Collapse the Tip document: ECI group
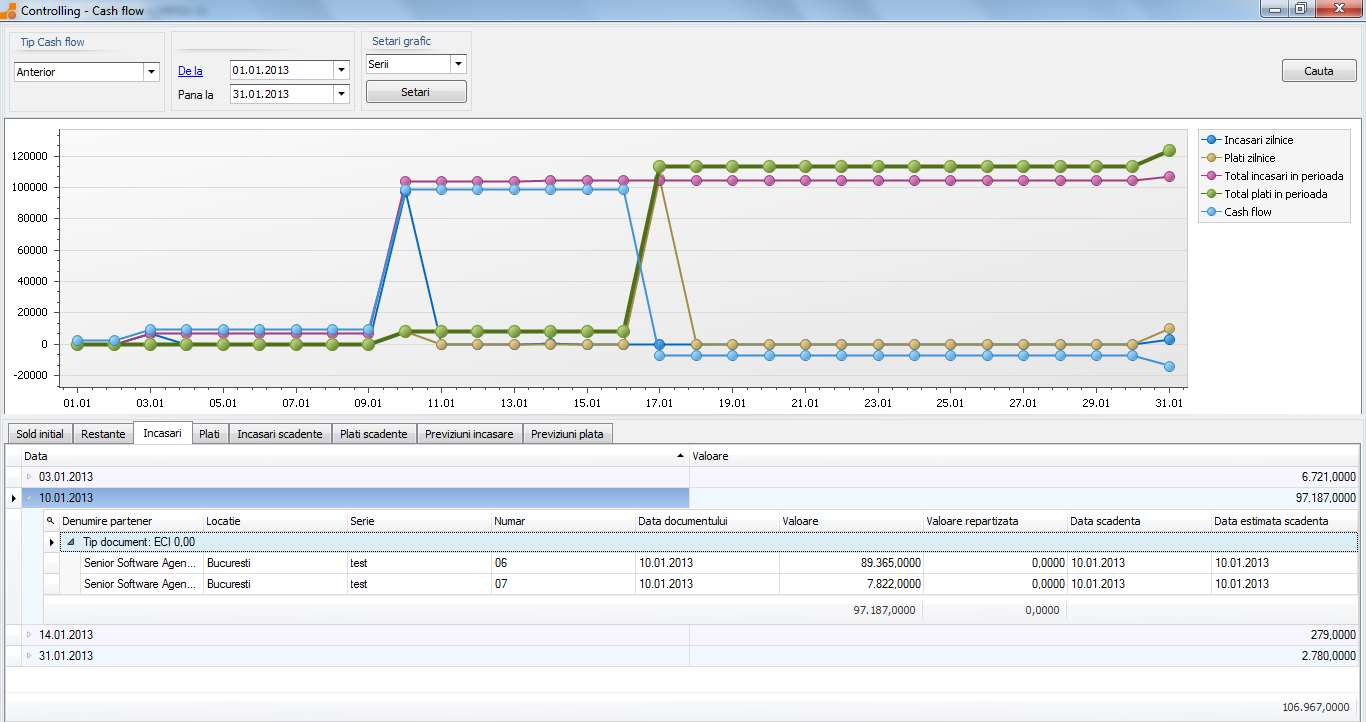The width and height of the screenshot is (1366, 722). [x=70, y=542]
